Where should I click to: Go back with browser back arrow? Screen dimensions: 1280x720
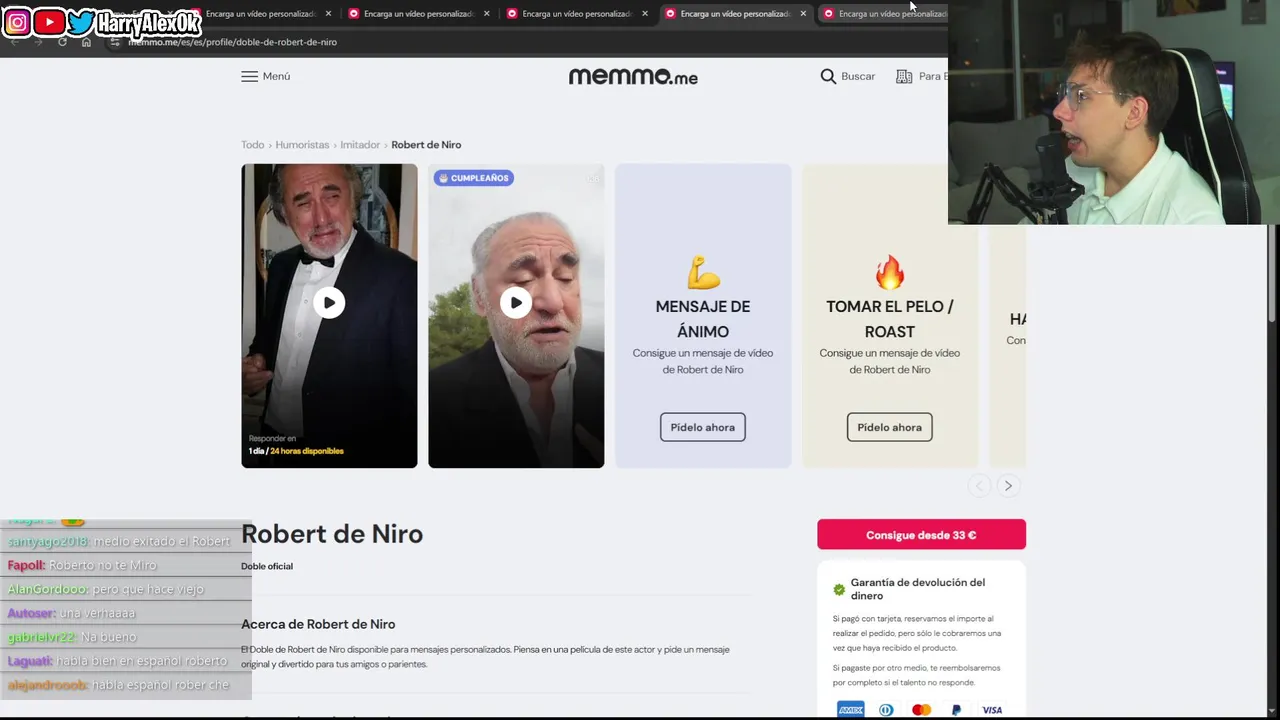point(14,42)
